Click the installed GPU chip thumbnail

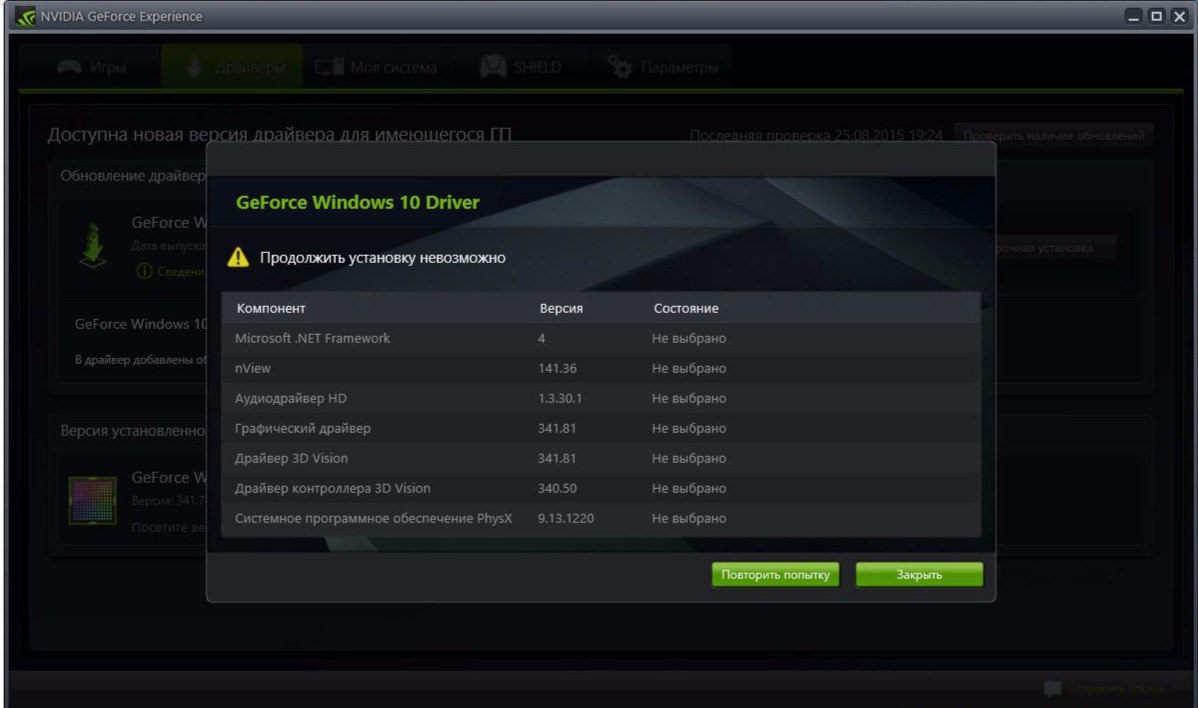click(92, 500)
